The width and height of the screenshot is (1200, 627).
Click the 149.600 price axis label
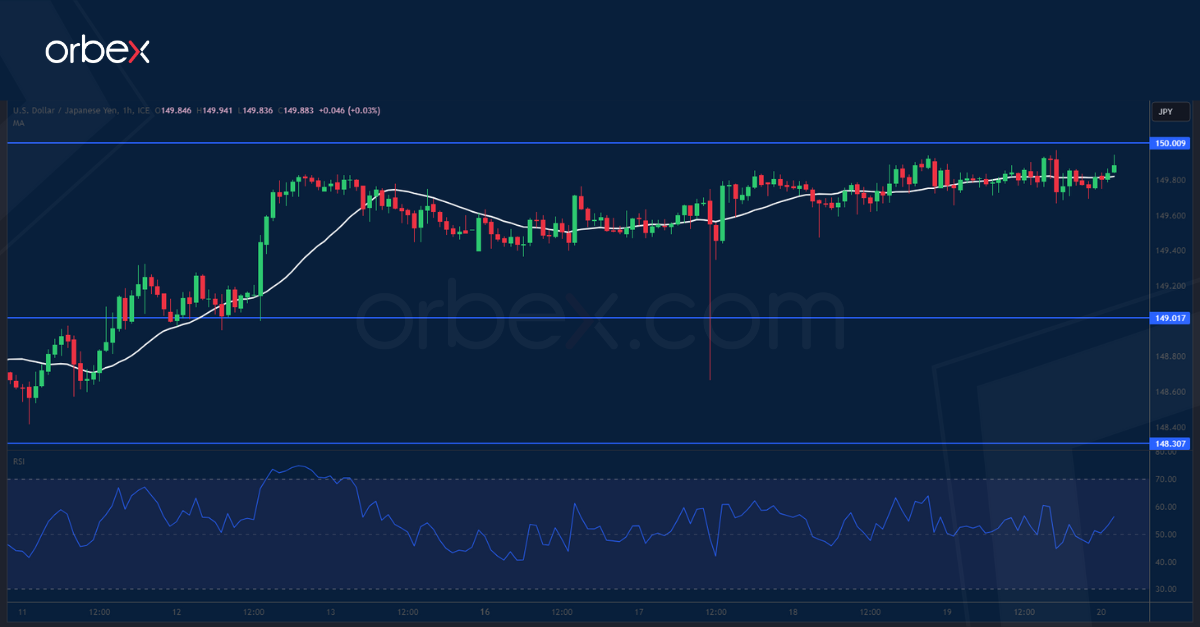1169,216
